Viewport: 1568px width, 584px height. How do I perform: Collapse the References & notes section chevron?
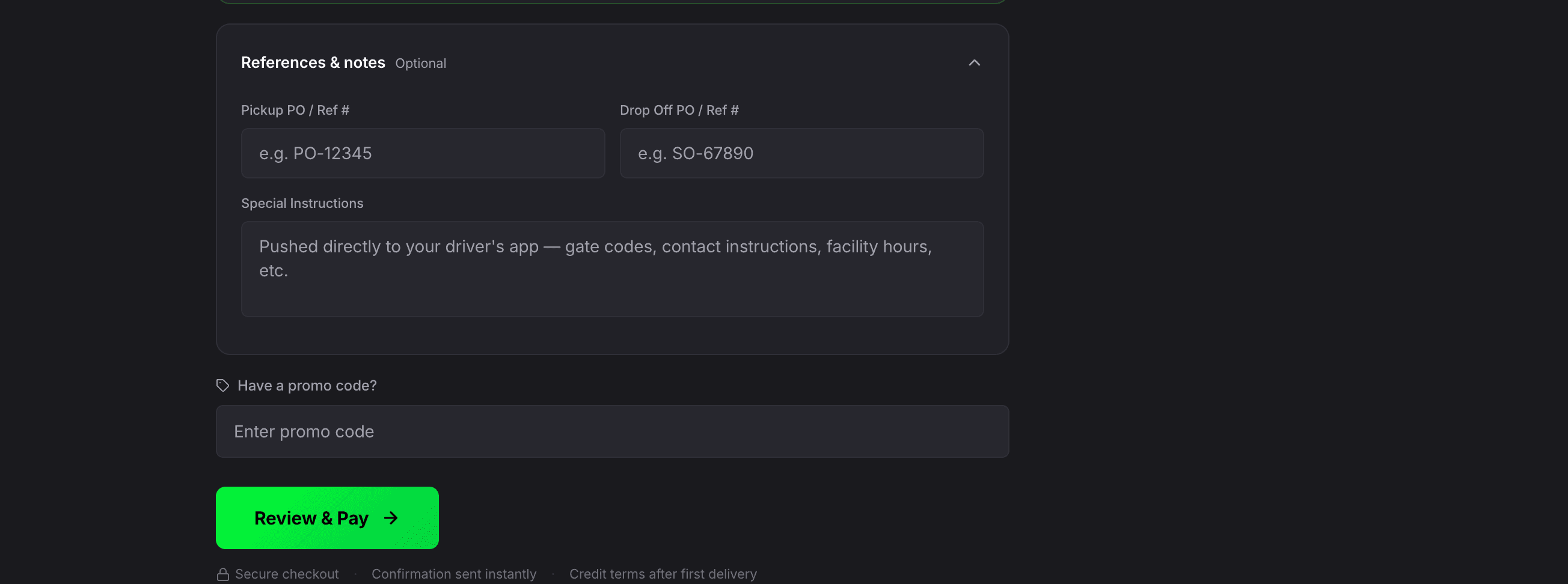click(974, 62)
